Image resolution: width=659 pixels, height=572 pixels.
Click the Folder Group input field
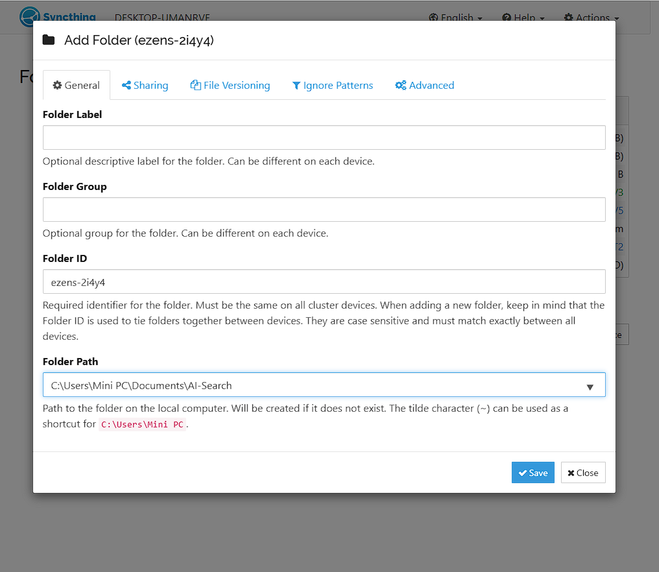[324, 209]
